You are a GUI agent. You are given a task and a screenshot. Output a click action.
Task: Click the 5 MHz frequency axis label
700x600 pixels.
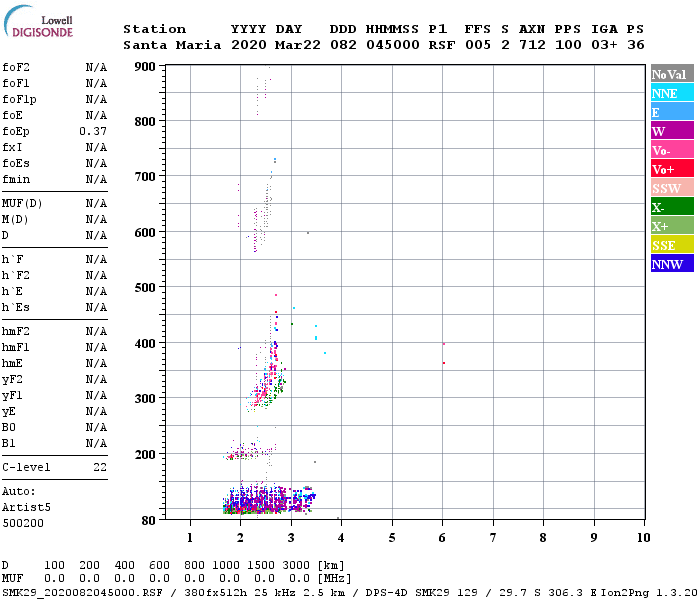coord(392,538)
